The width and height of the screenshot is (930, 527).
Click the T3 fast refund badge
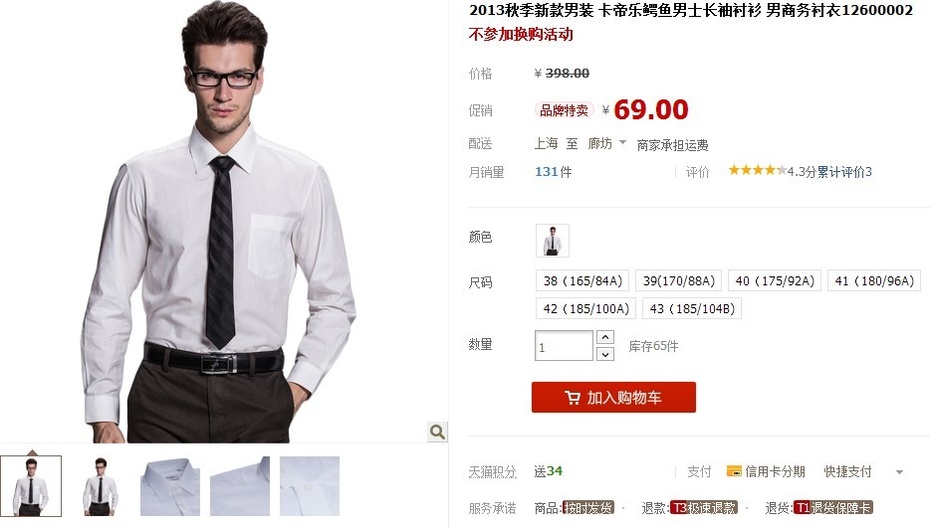click(x=703, y=508)
